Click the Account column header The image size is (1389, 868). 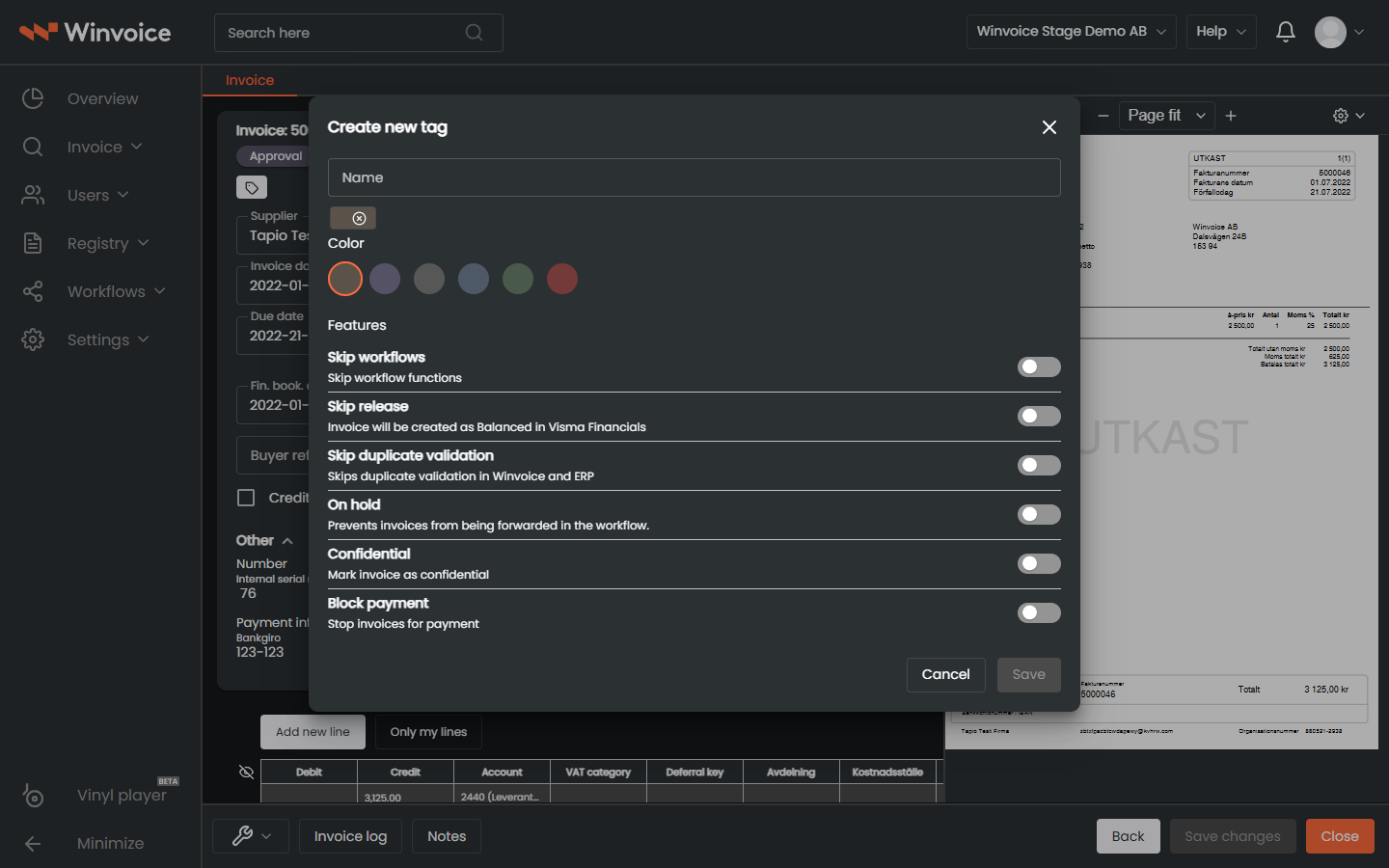click(502, 773)
